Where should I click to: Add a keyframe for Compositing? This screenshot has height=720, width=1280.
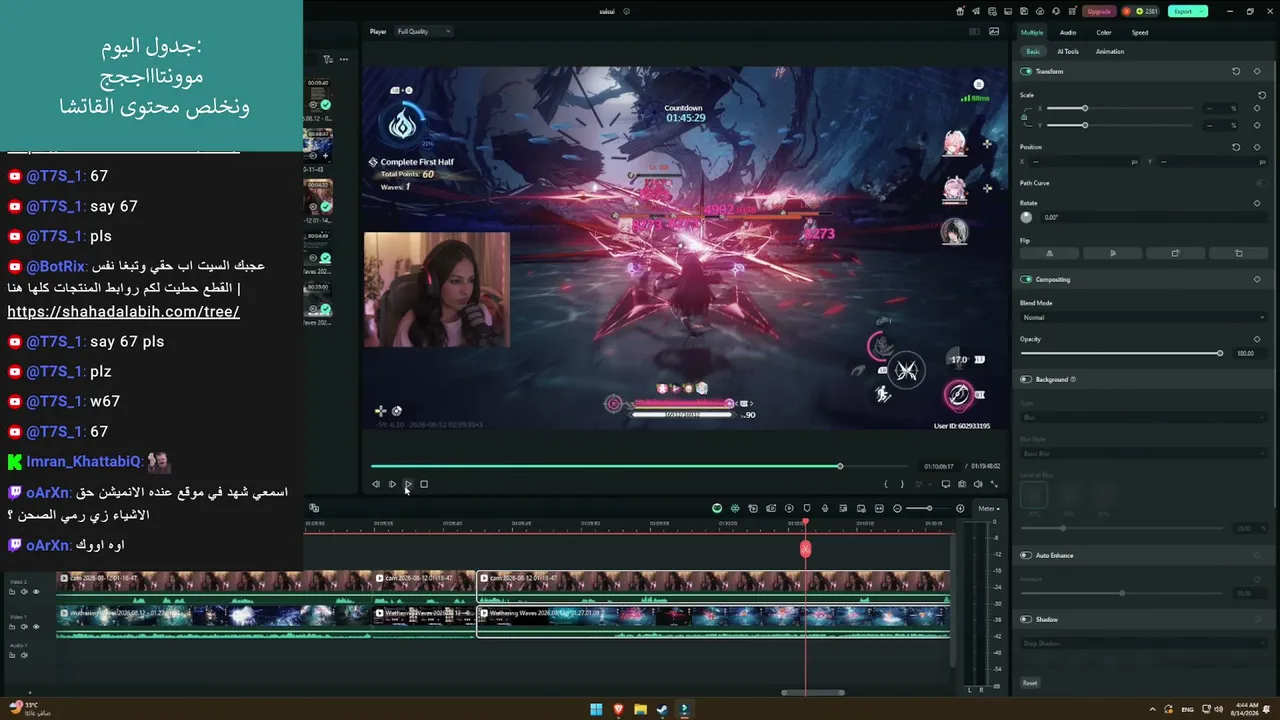coord(1257,279)
